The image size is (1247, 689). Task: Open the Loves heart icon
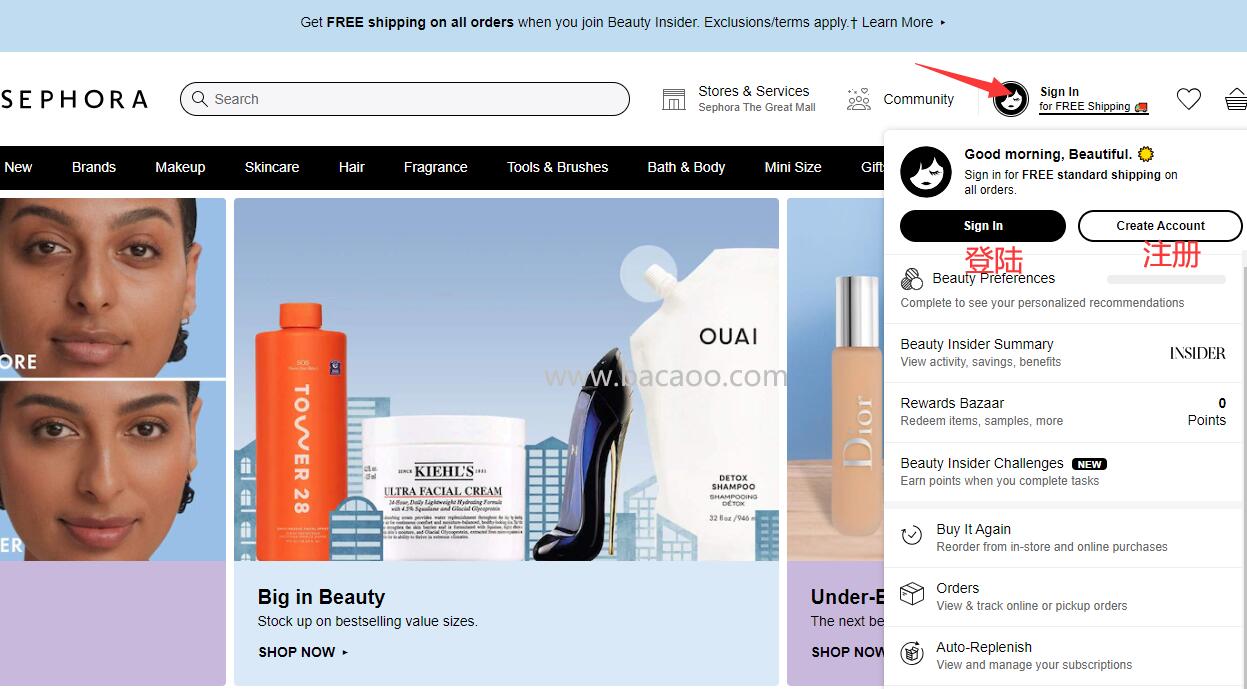click(x=1188, y=99)
